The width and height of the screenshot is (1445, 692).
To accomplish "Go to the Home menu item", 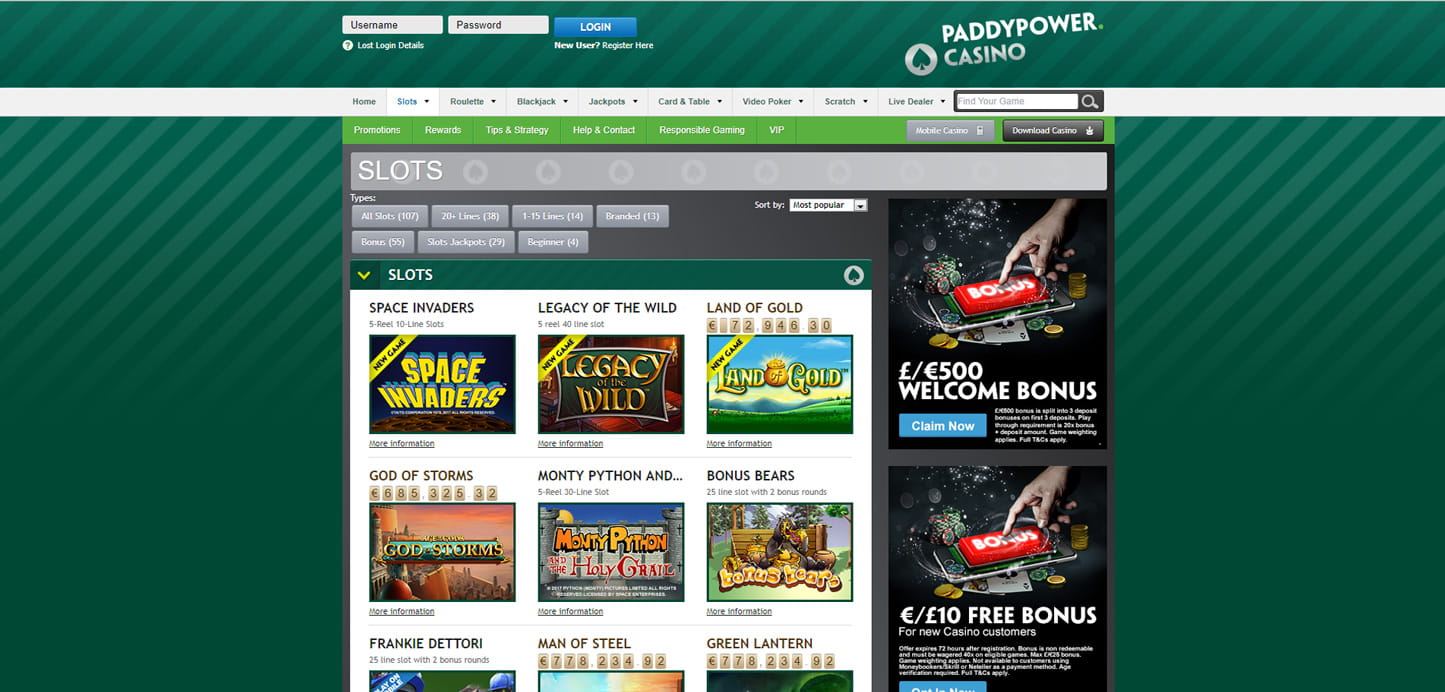I will (364, 102).
